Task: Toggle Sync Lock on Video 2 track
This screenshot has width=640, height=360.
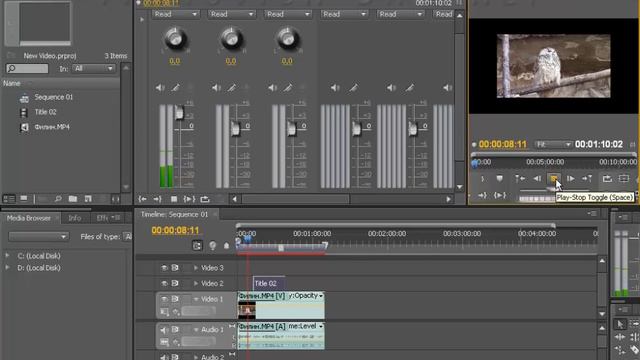Action: pyautogui.click(x=175, y=283)
